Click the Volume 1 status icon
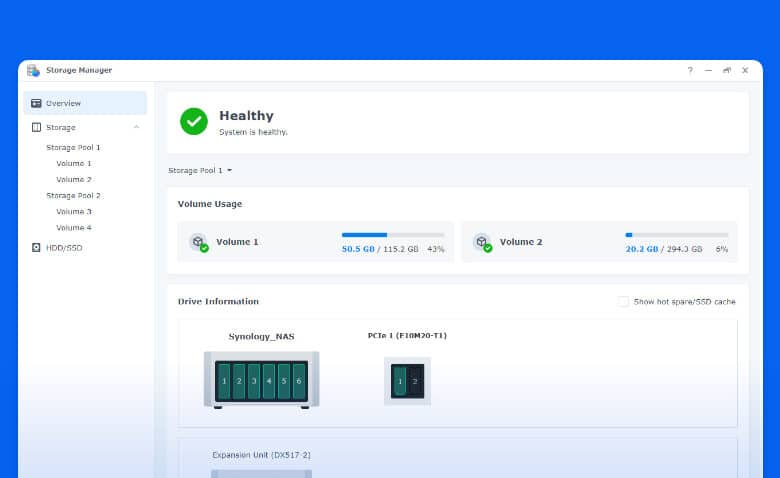This screenshot has width=780, height=478. (x=199, y=243)
